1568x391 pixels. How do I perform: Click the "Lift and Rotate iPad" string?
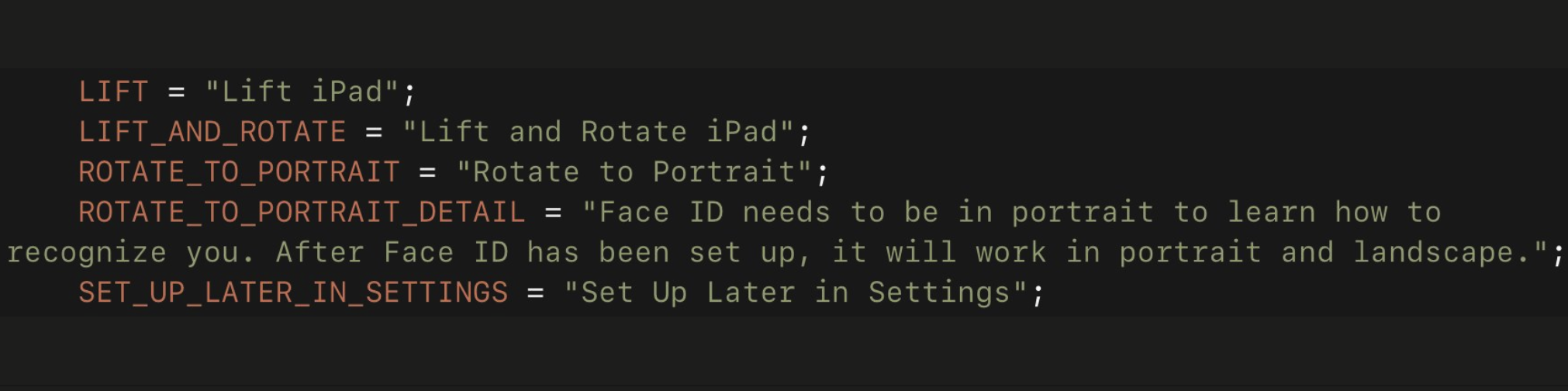(599, 133)
